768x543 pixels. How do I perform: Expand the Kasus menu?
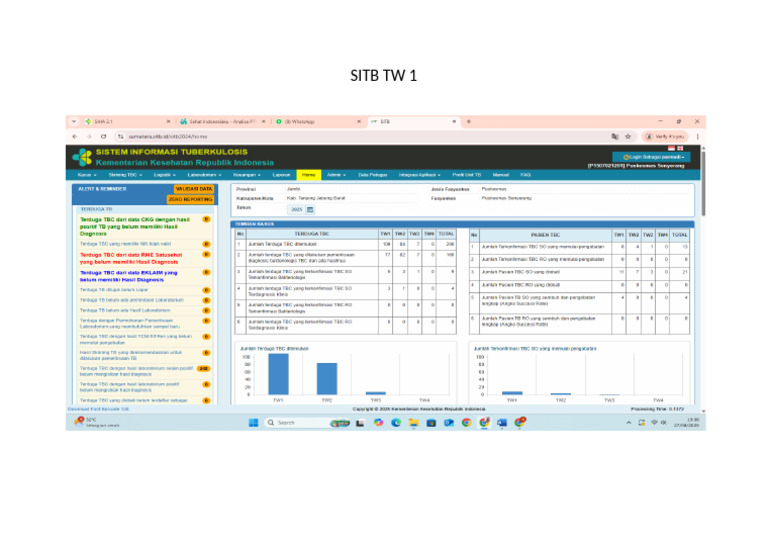click(87, 175)
